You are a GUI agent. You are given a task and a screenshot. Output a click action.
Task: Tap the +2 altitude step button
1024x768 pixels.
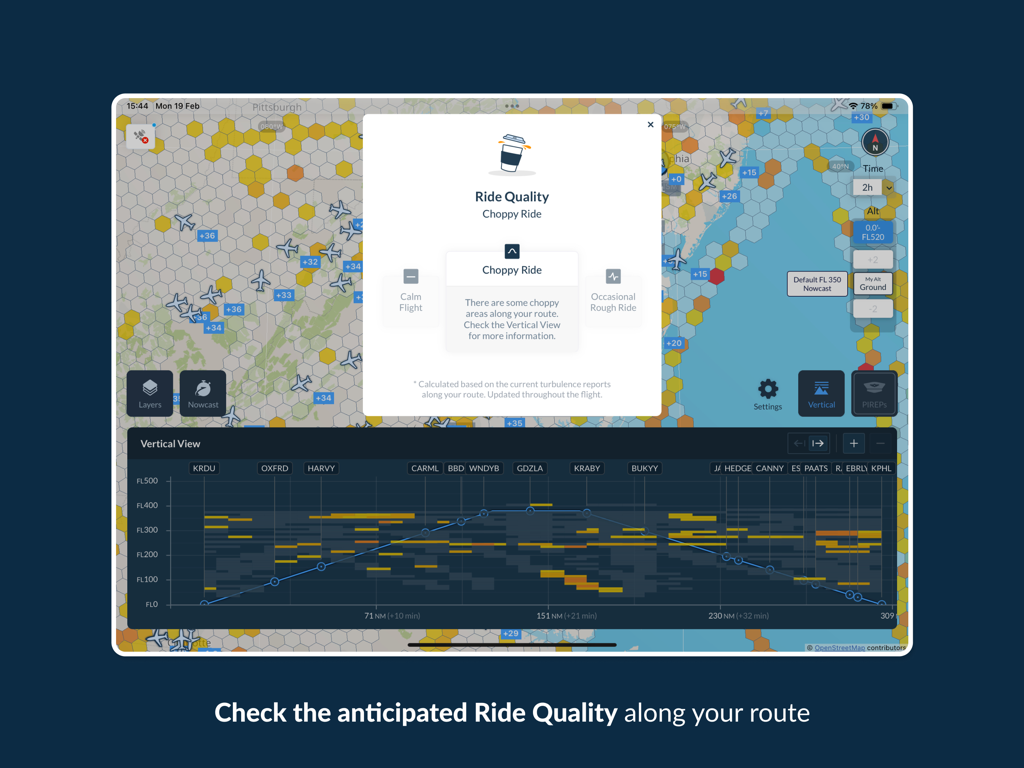point(872,259)
